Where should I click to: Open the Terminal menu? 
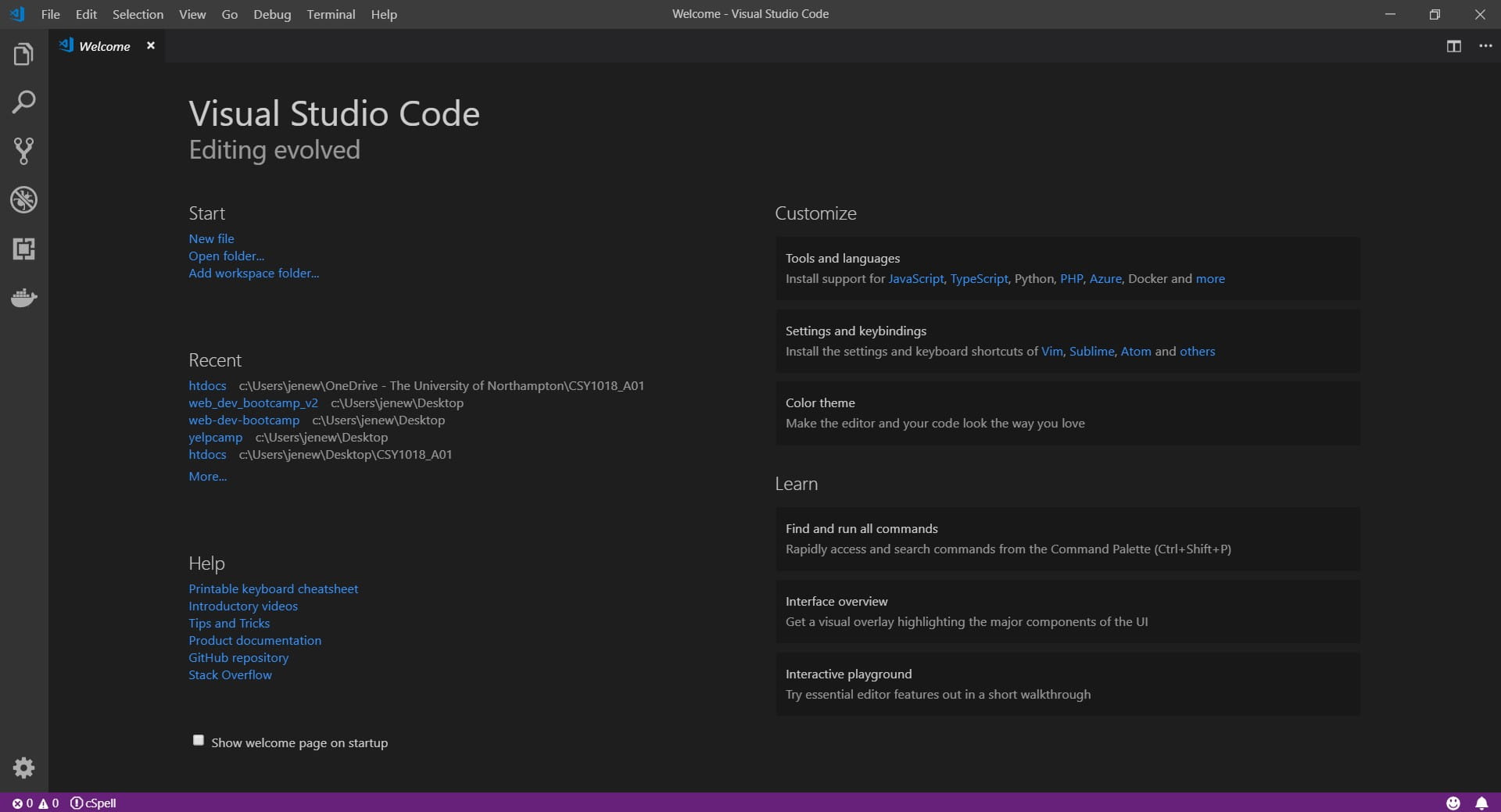click(x=331, y=14)
